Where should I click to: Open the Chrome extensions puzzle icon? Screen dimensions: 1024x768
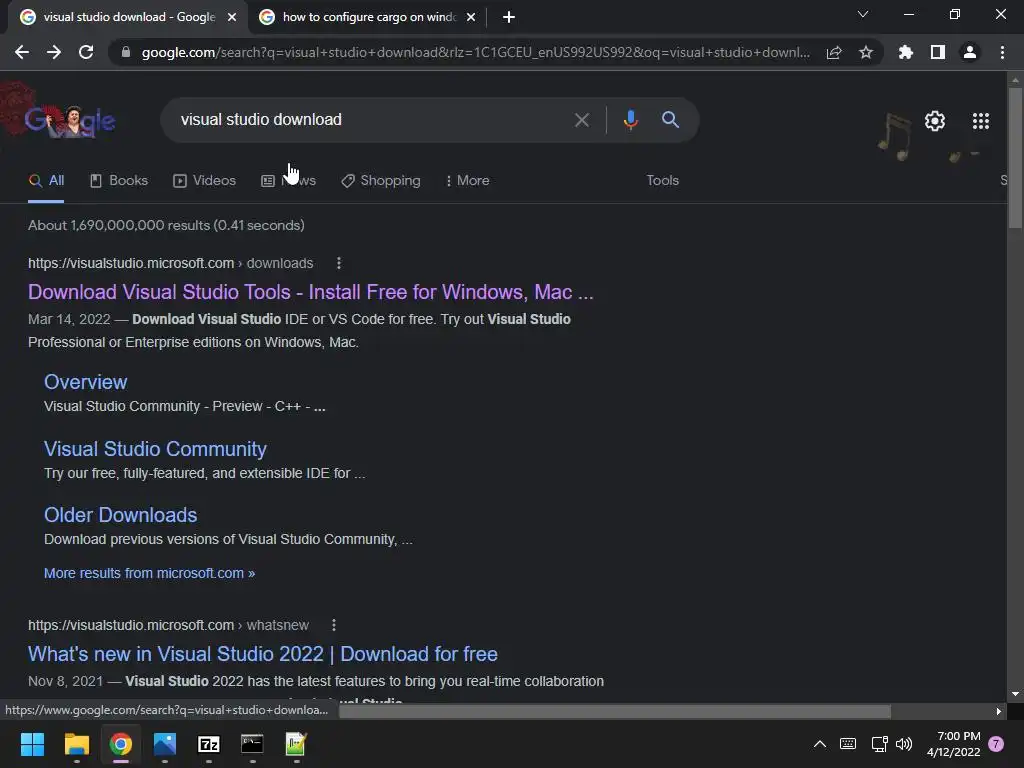click(905, 52)
